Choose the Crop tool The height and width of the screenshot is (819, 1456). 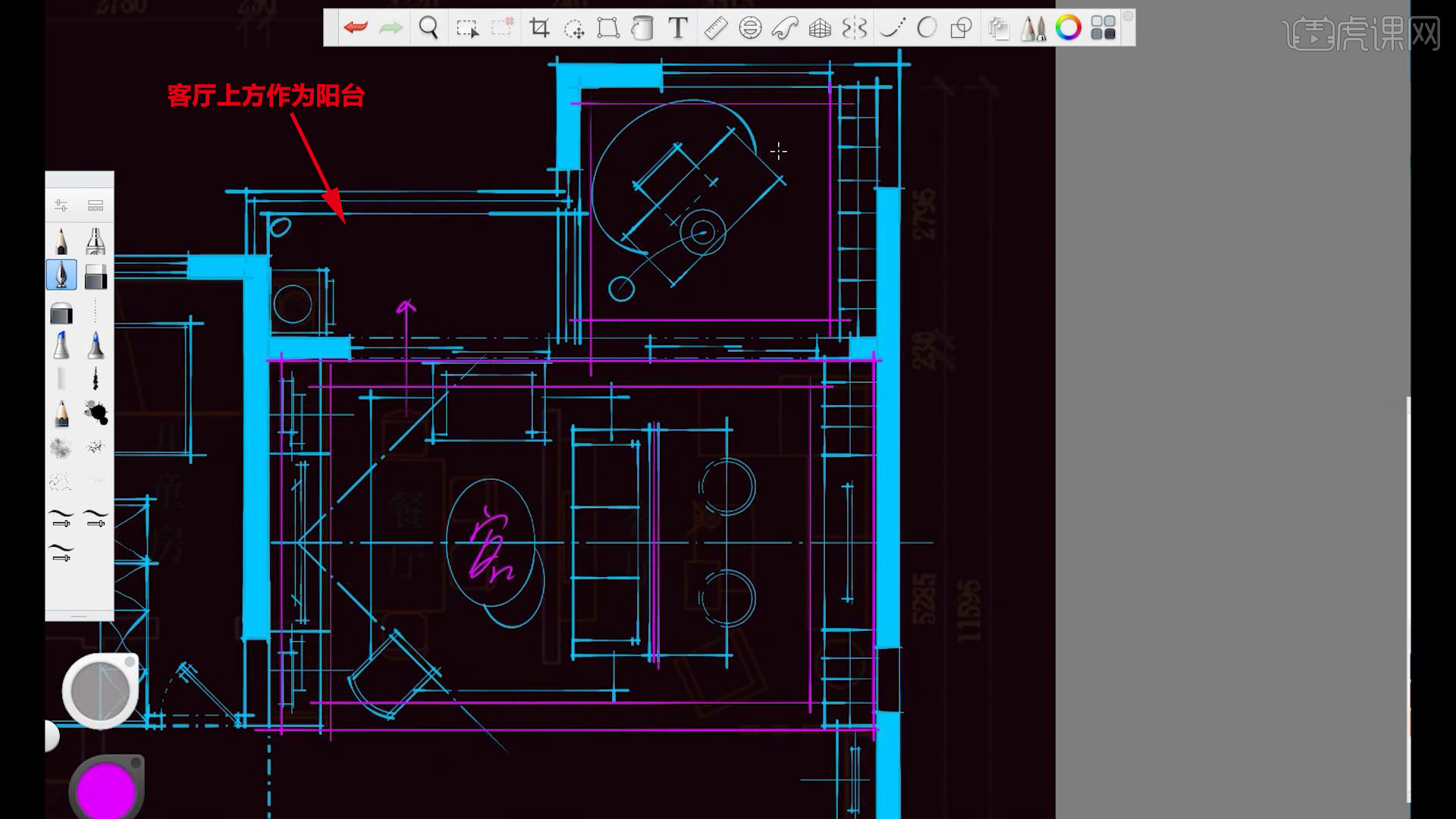click(x=540, y=28)
